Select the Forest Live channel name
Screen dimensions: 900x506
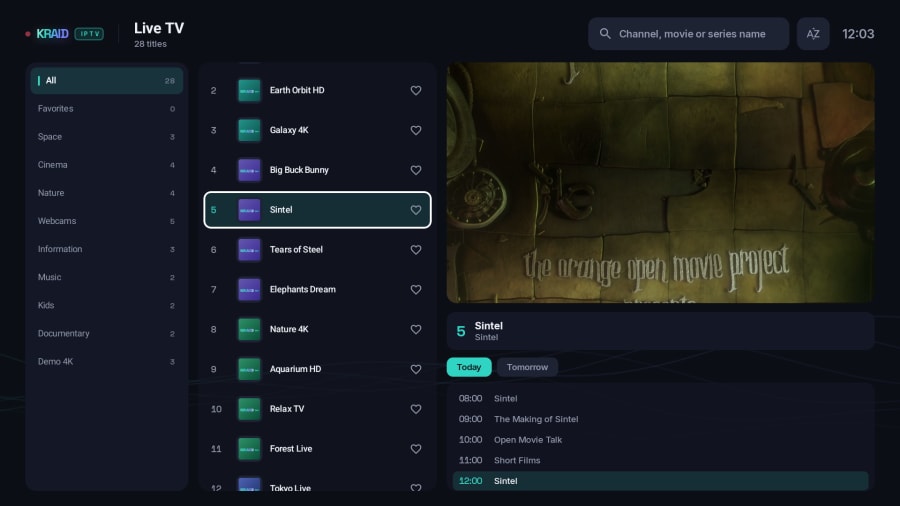click(291, 449)
